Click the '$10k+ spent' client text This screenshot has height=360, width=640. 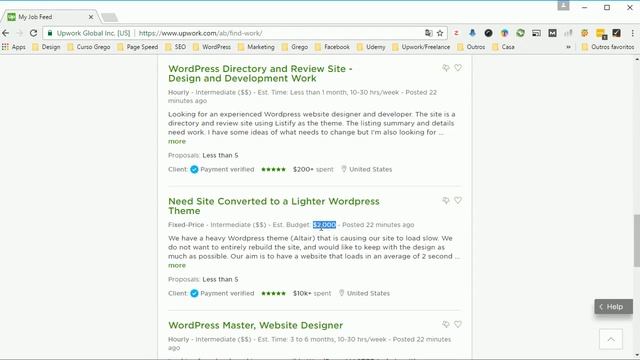coord(312,293)
